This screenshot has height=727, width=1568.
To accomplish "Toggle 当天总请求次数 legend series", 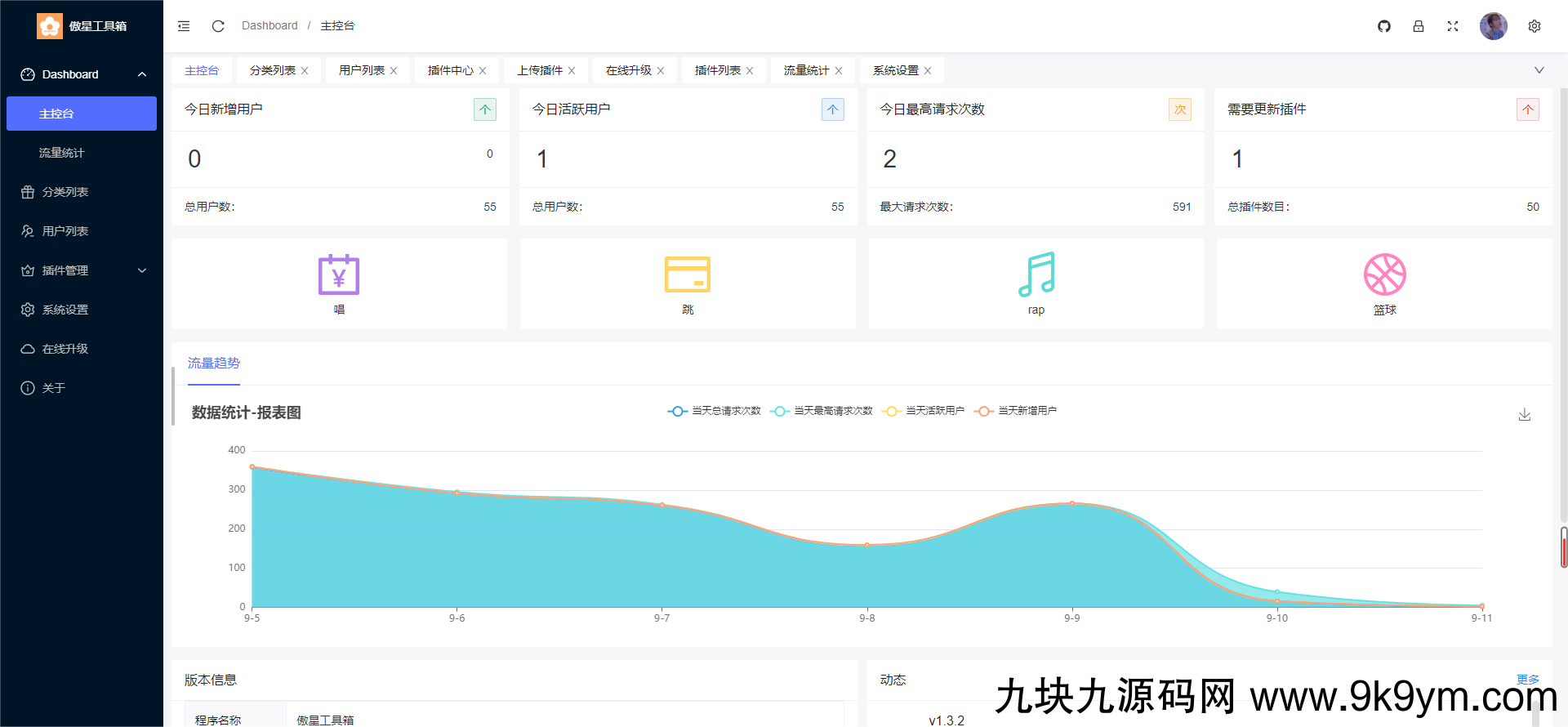I will click(x=714, y=411).
